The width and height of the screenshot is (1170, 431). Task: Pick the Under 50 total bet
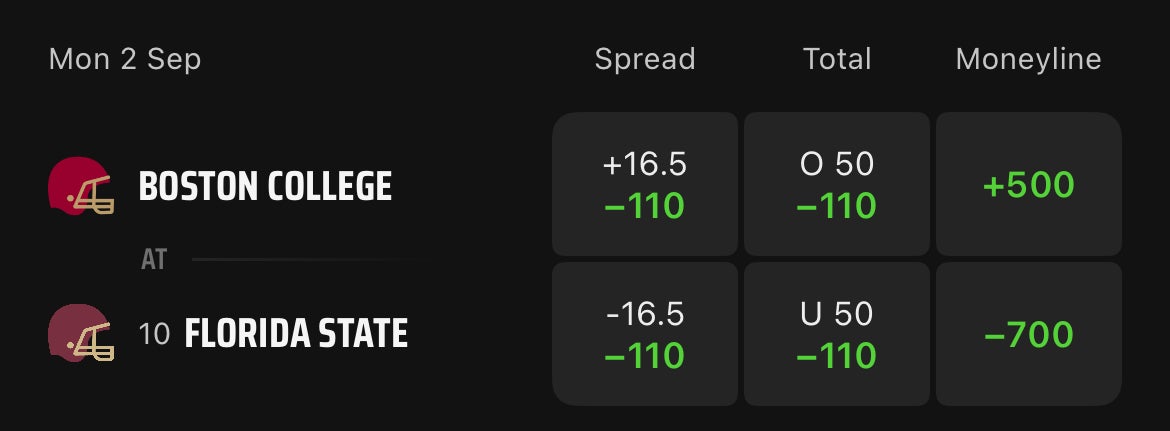coord(837,333)
